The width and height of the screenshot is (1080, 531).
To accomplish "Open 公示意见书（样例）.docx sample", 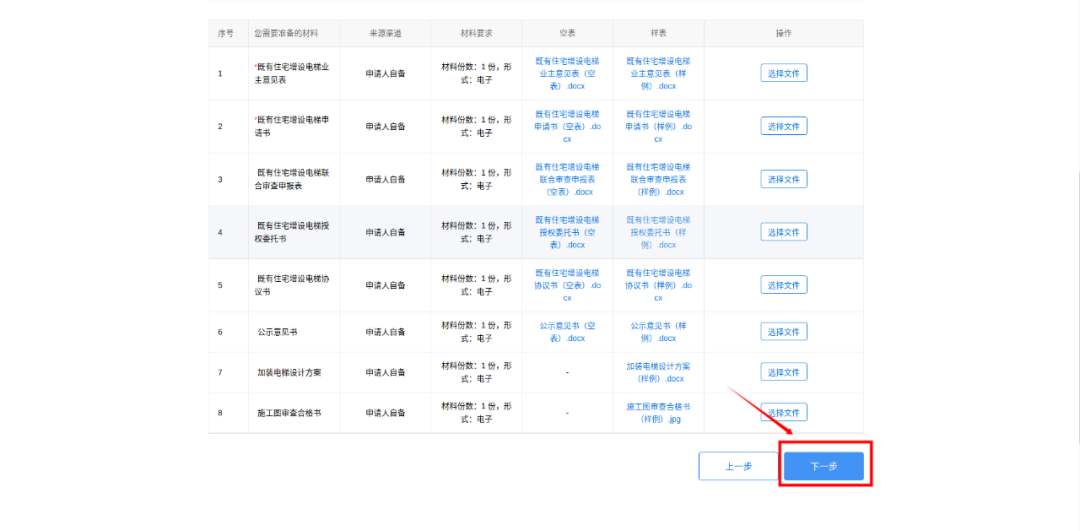I will click(x=658, y=332).
